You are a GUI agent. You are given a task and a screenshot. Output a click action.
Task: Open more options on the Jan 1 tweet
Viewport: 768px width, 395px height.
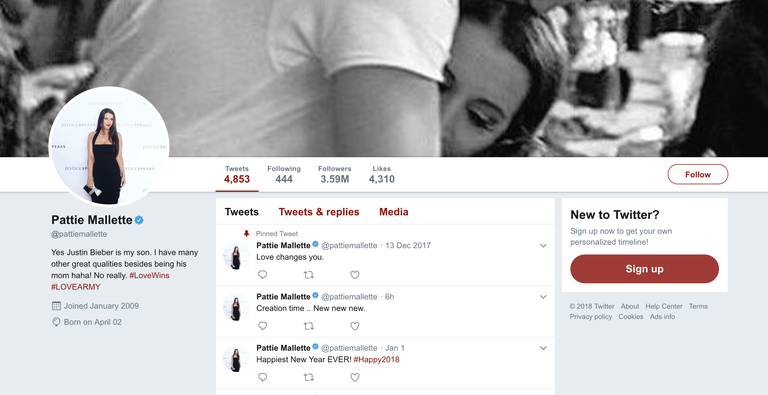[x=543, y=348]
